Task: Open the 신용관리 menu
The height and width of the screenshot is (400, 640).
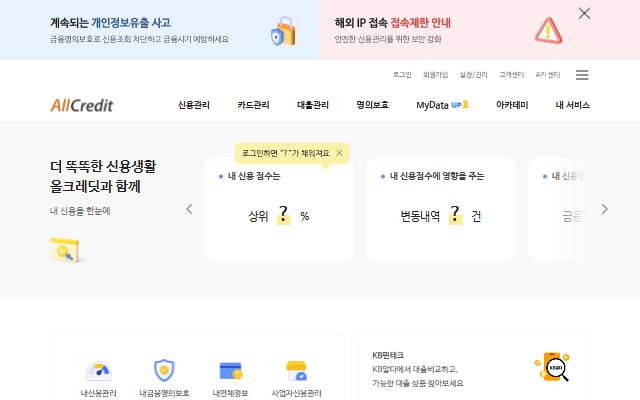Action: (193, 105)
